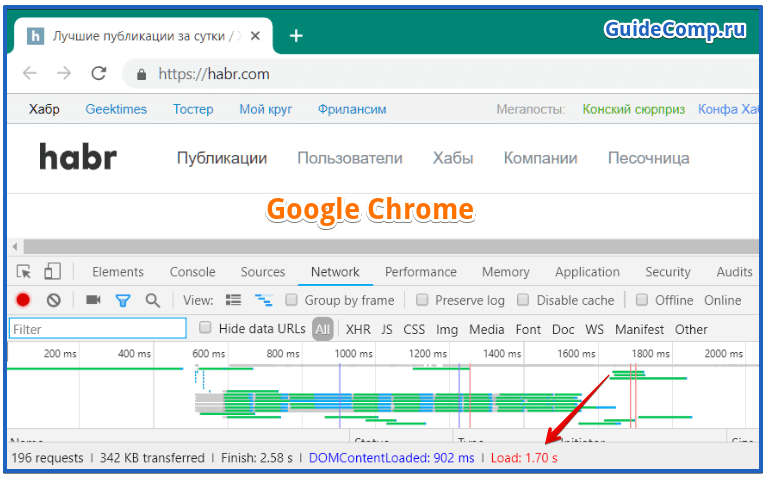The width and height of the screenshot is (768, 477).
Task: Enable the Preserve log checkbox
Action: pyautogui.click(x=422, y=299)
